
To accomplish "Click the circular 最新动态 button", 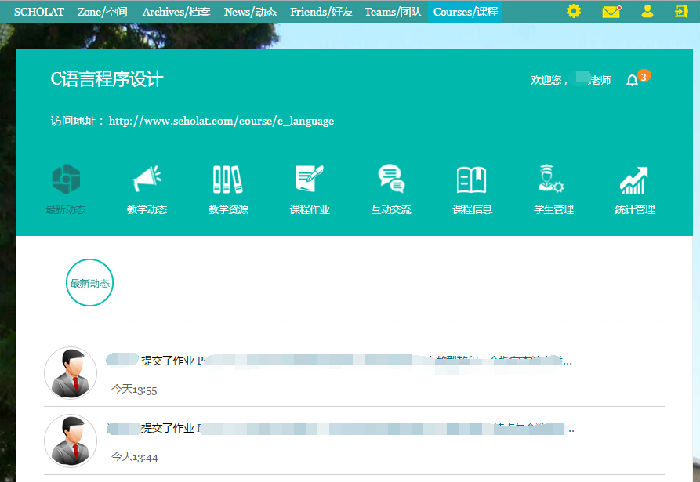I will (90, 283).
